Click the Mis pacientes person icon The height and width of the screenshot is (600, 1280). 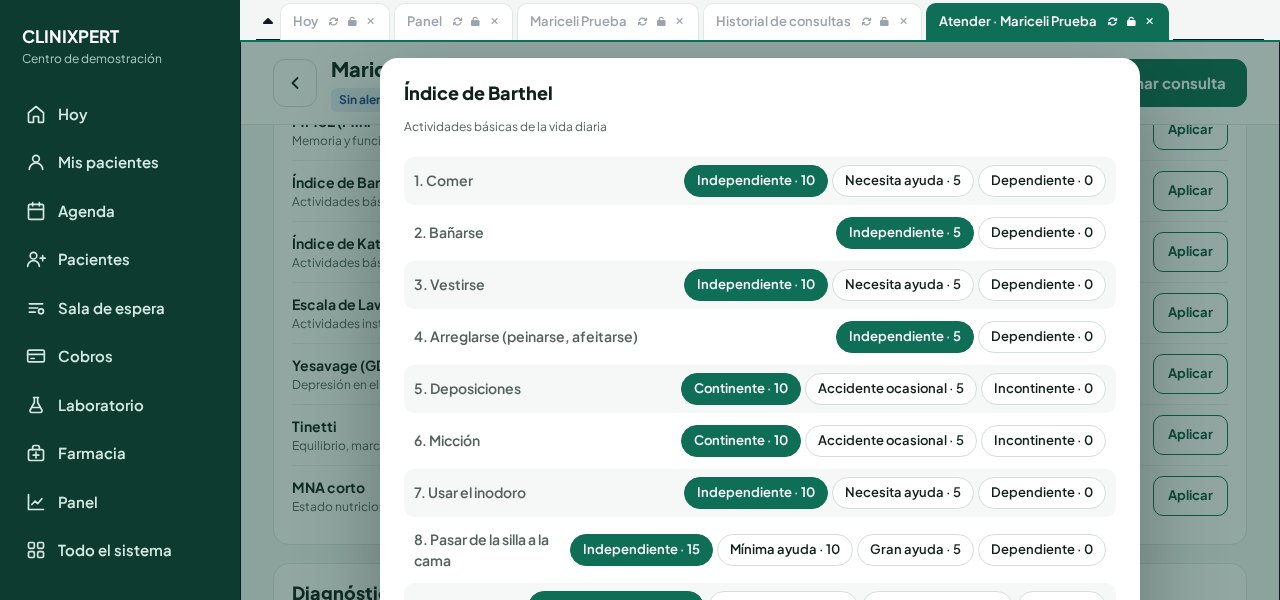pyautogui.click(x=36, y=162)
